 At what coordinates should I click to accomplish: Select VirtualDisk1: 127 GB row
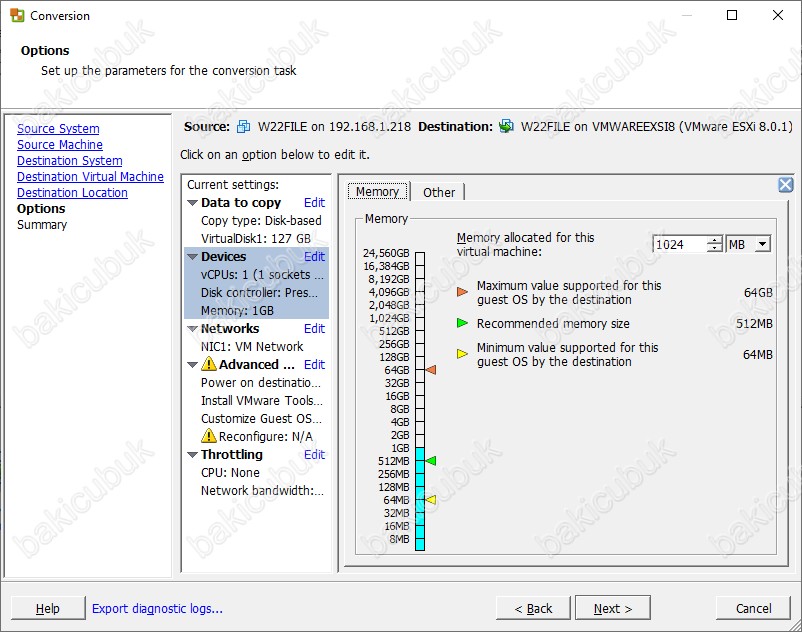pyautogui.click(x=256, y=239)
